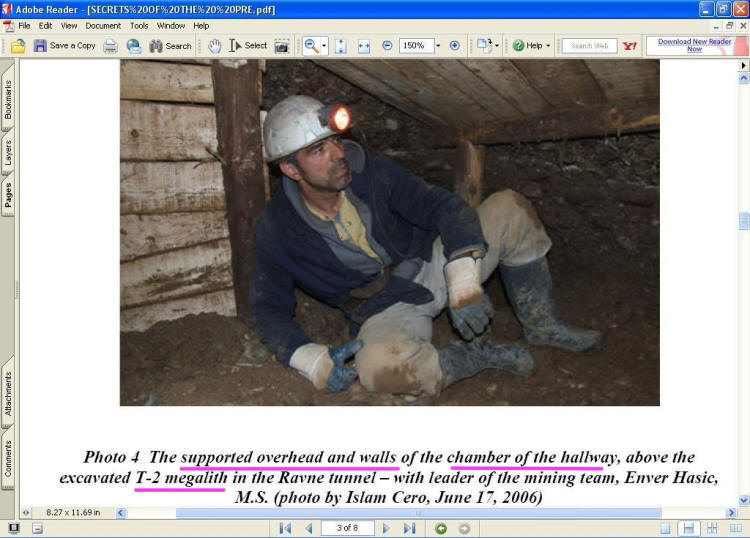Zoom out with the minus button
This screenshot has width=750, height=538.
pyautogui.click(x=387, y=46)
